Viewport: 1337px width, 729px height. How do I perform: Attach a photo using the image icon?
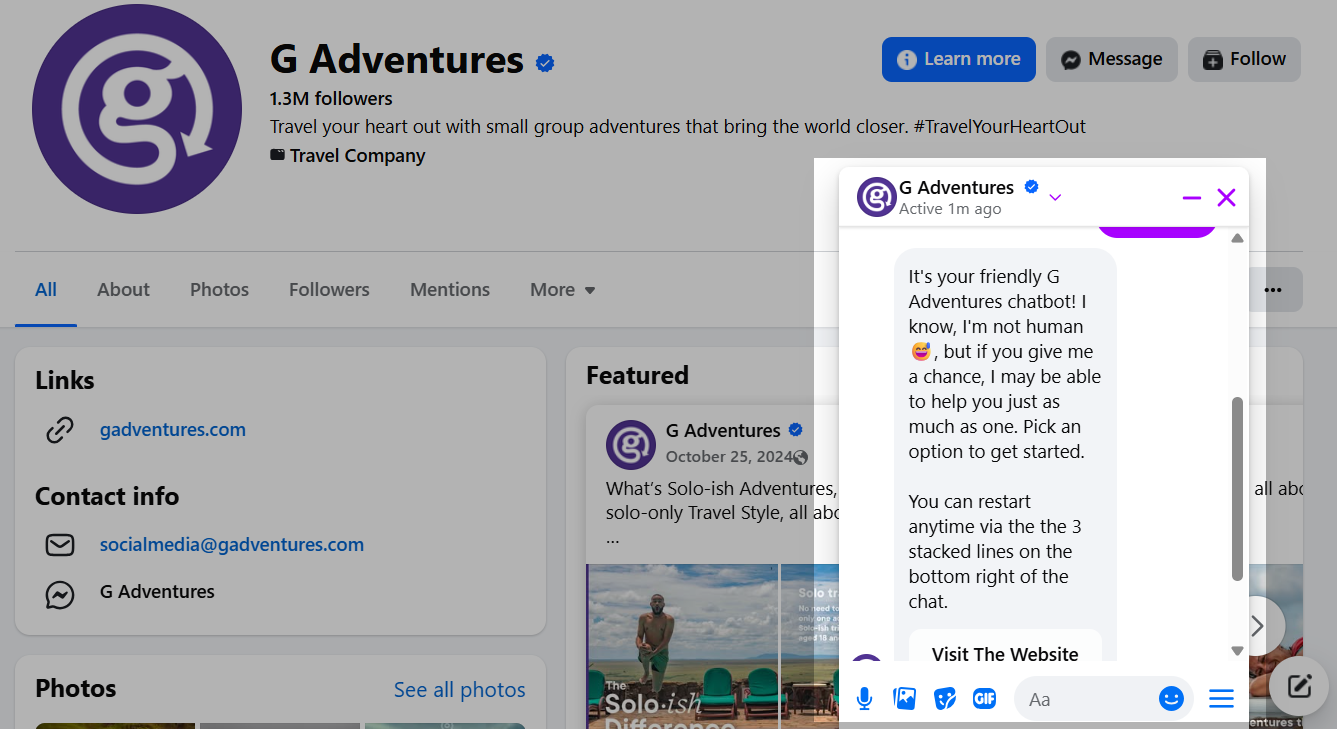(904, 698)
